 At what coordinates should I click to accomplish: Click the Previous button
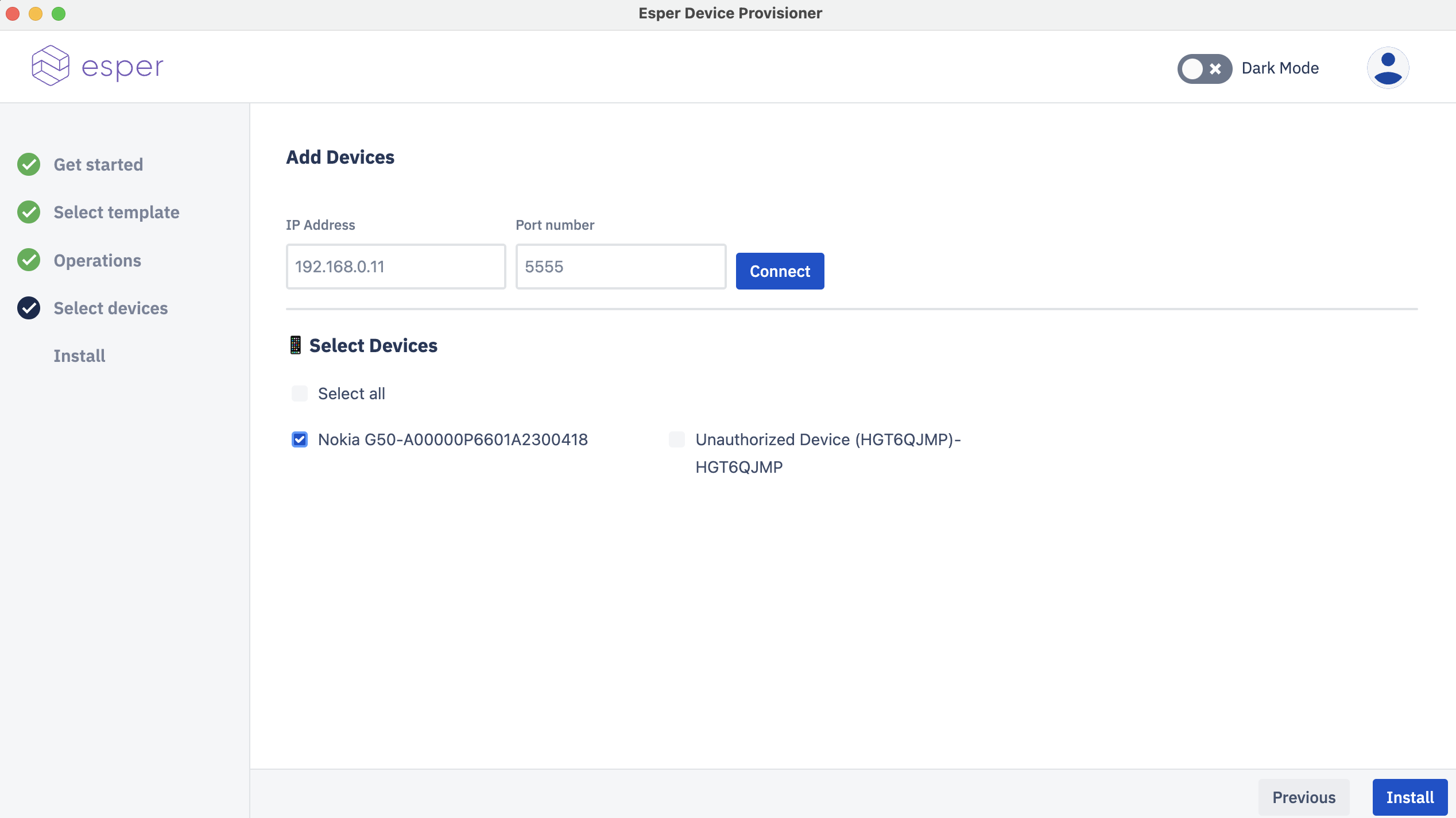(1304, 797)
